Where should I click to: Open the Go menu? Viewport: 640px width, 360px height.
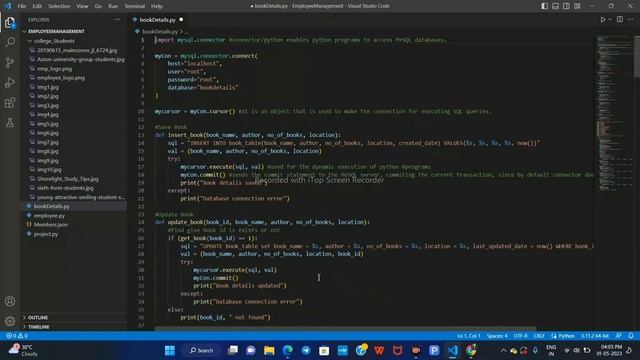(98, 6)
